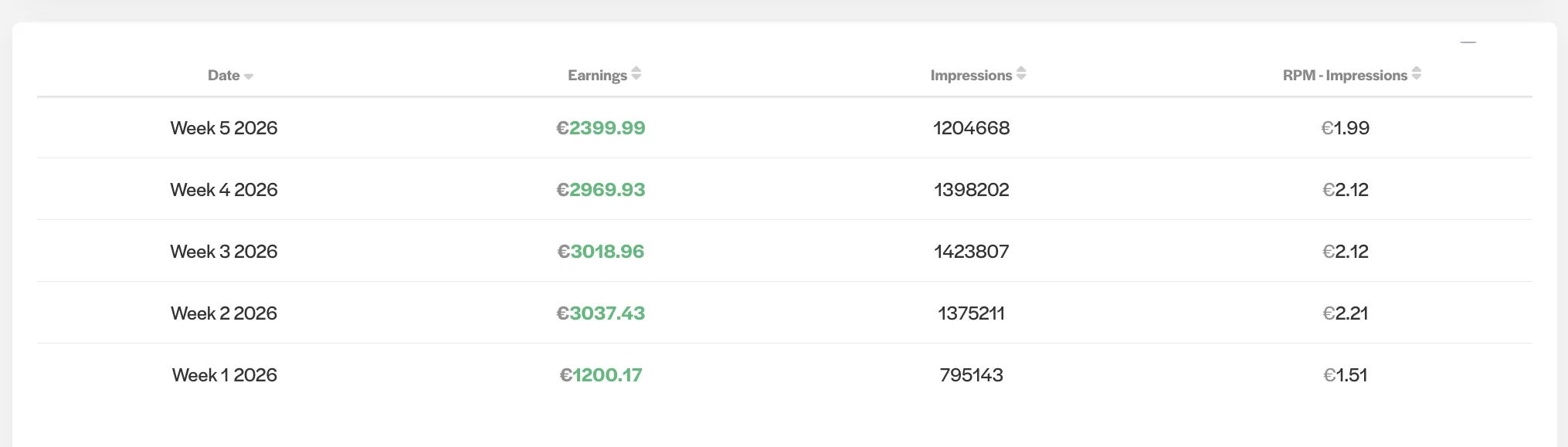This screenshot has height=447, width=1568.
Task: Click the €3037.43 earnings value
Action: click(x=601, y=313)
